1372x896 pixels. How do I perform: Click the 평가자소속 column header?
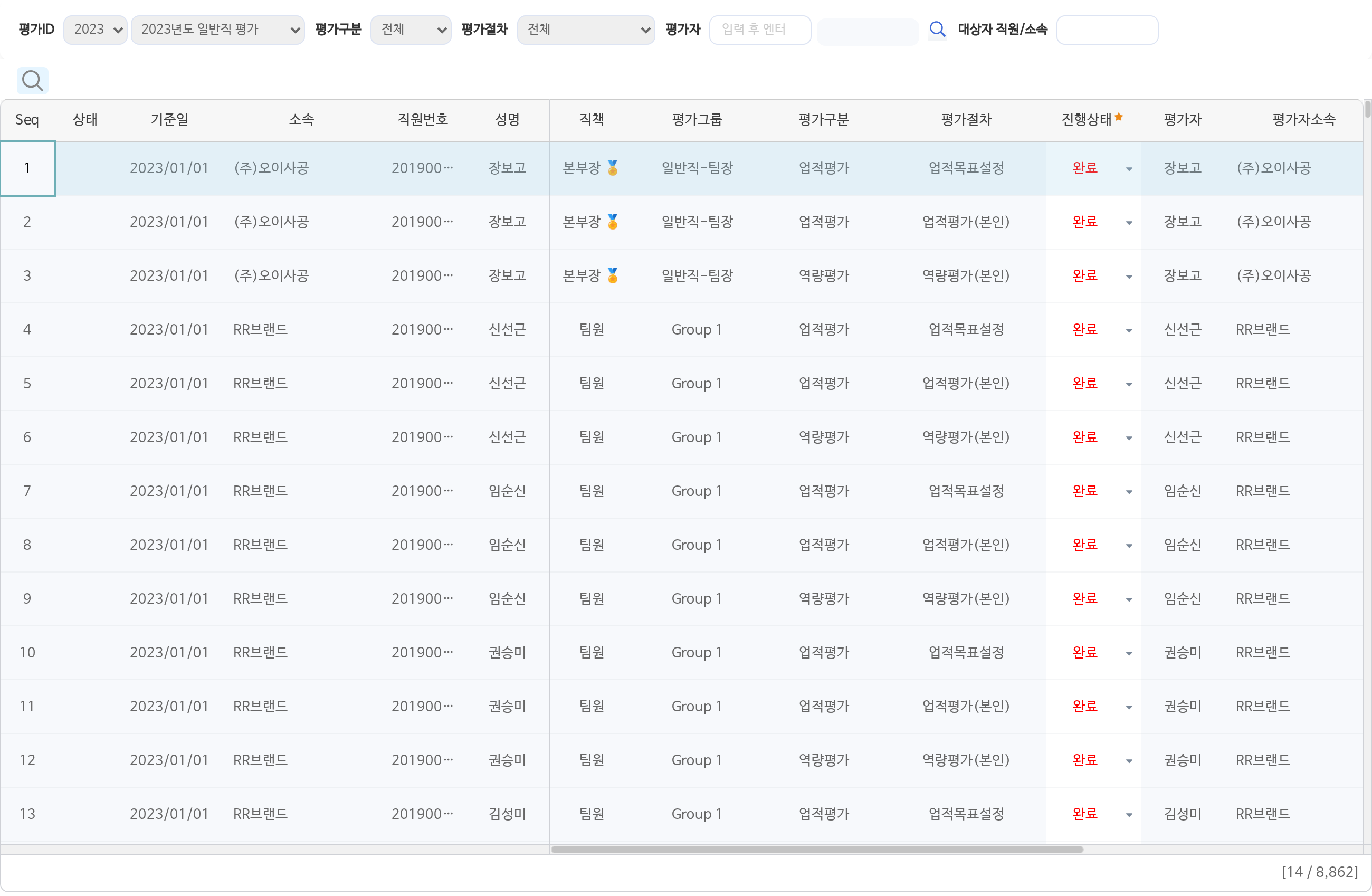[x=1303, y=120]
